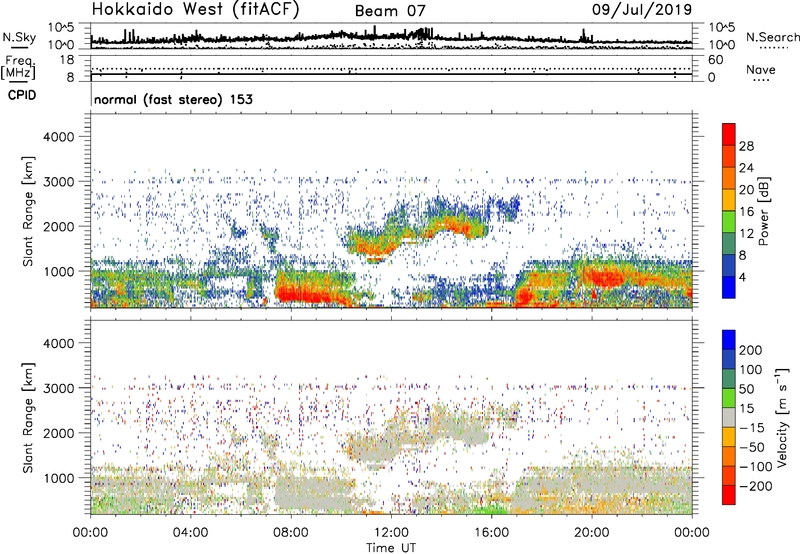Click the 'Nave' legend label

point(761,69)
